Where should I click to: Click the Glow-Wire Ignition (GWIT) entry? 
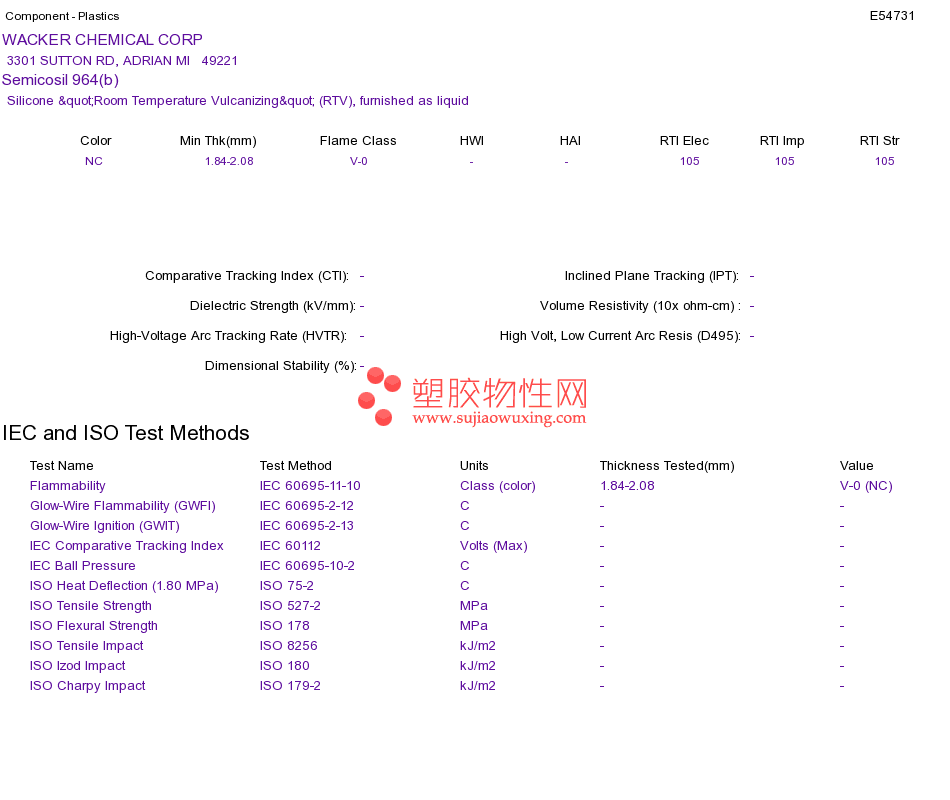coord(105,526)
